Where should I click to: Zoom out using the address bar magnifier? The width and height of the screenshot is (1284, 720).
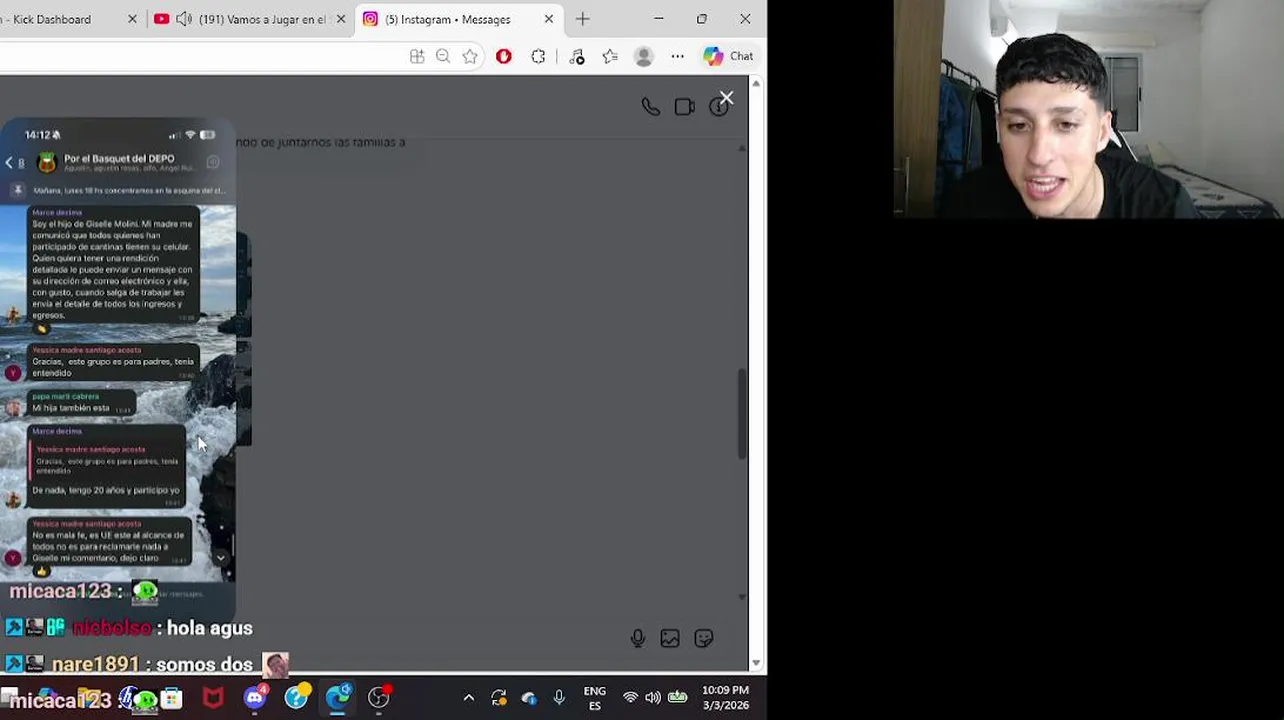click(x=443, y=57)
